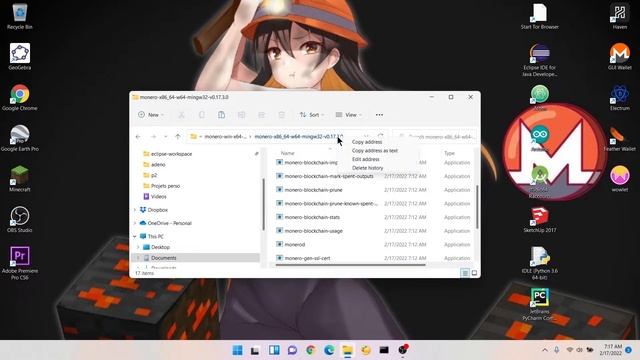Open the View dropdown menu
The image size is (640, 360).
tap(349, 115)
